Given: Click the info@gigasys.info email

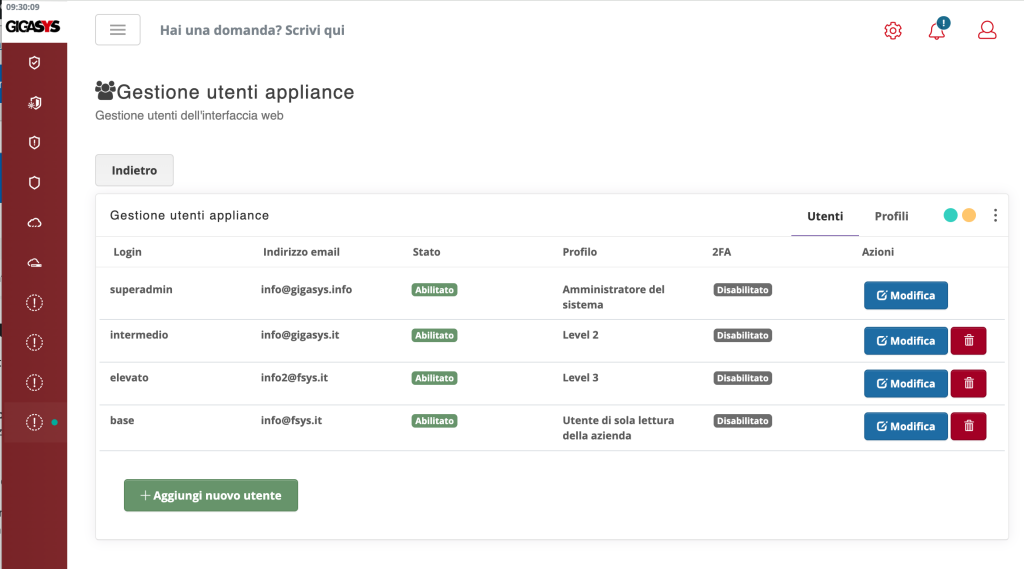Looking at the screenshot, I should coord(306,289).
